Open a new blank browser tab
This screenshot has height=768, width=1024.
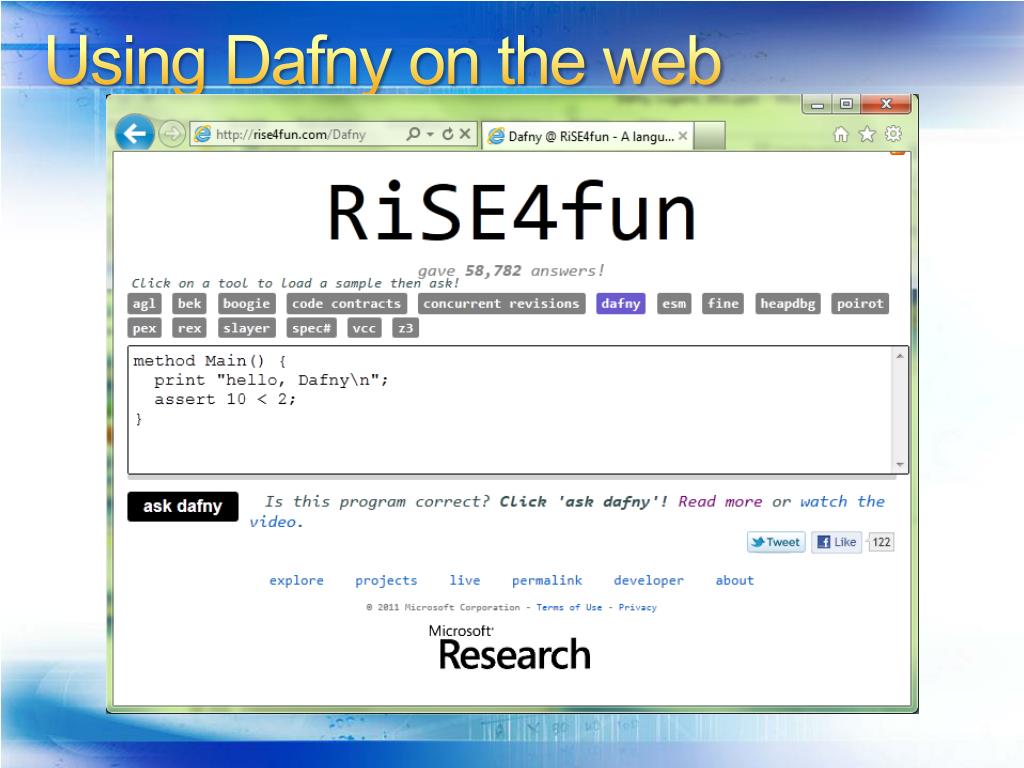point(710,136)
